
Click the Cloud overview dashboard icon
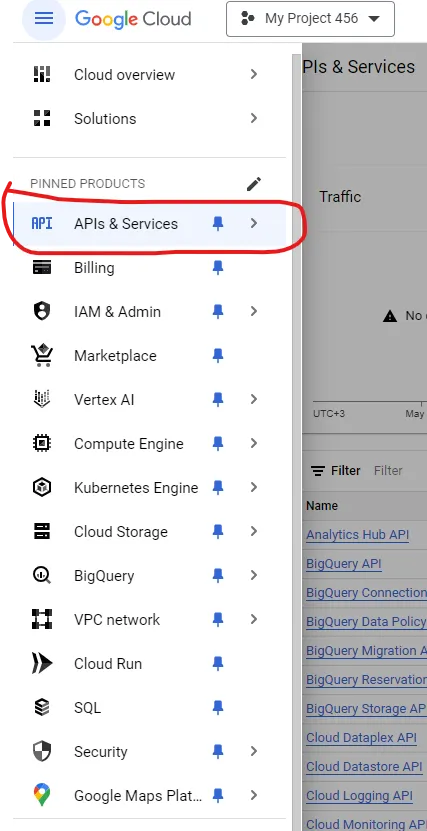(42, 74)
